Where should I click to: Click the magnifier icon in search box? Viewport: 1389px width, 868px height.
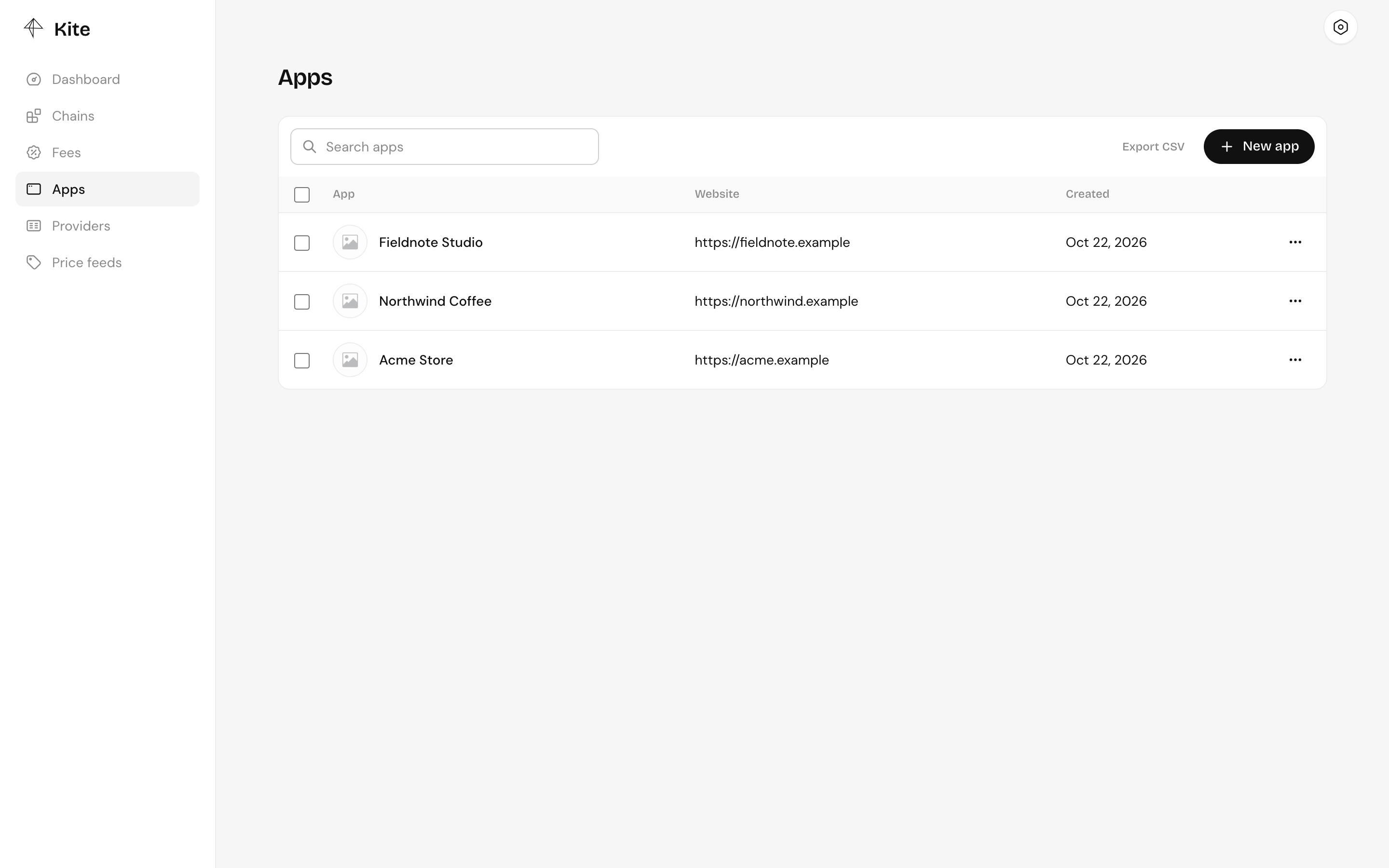(x=309, y=147)
